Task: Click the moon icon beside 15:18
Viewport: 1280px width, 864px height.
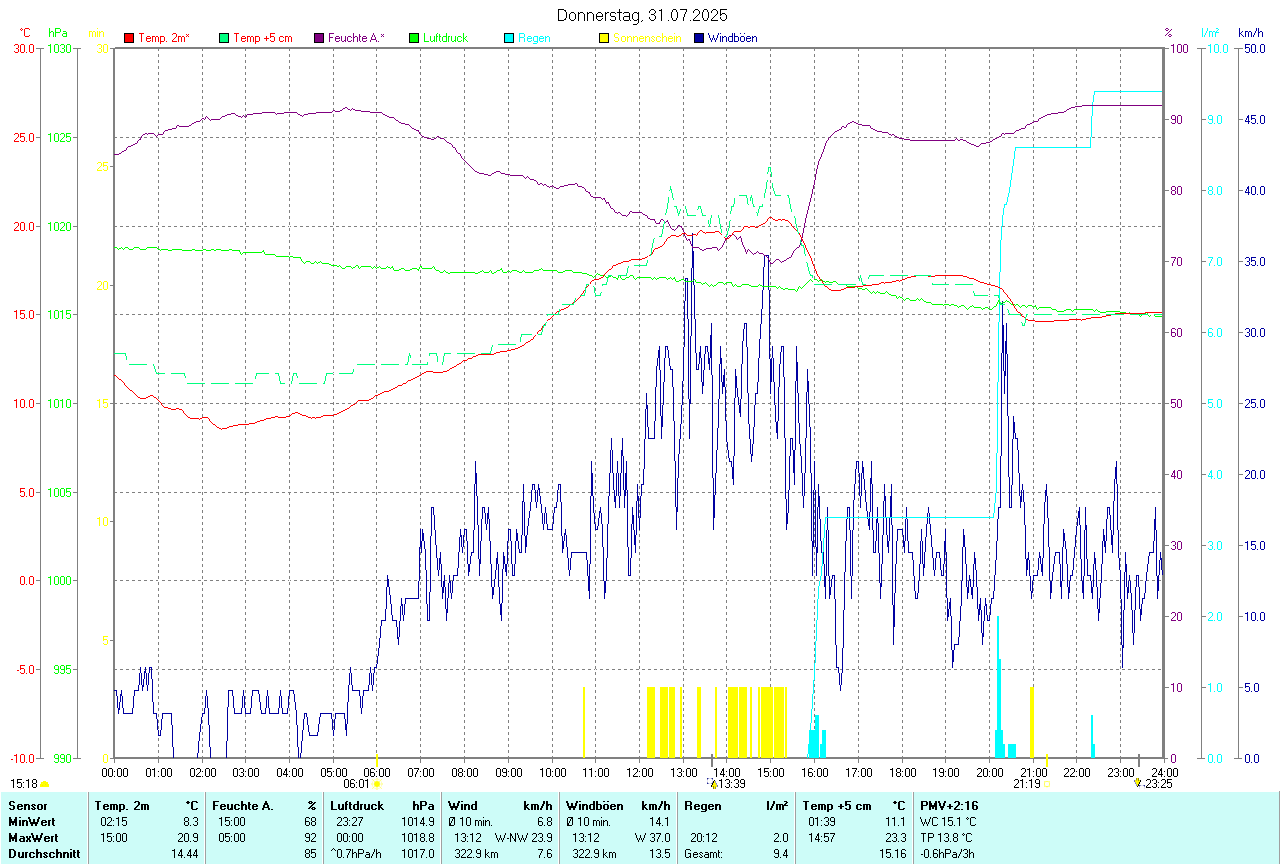Action: click(44, 785)
